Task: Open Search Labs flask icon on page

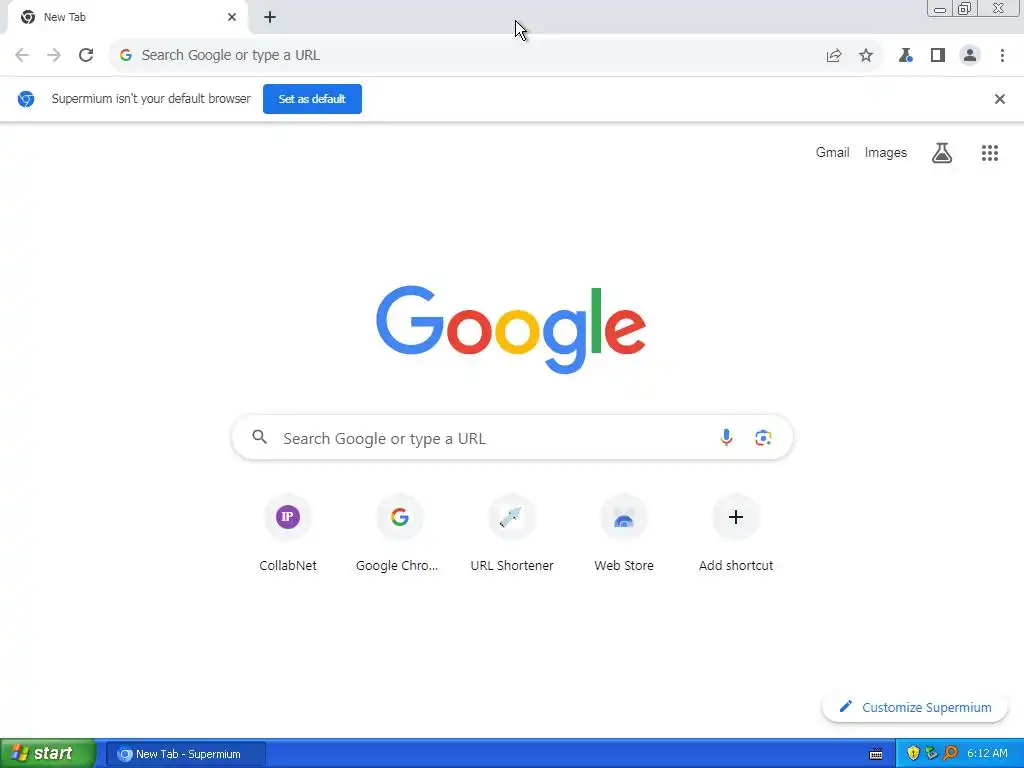Action: point(942,153)
